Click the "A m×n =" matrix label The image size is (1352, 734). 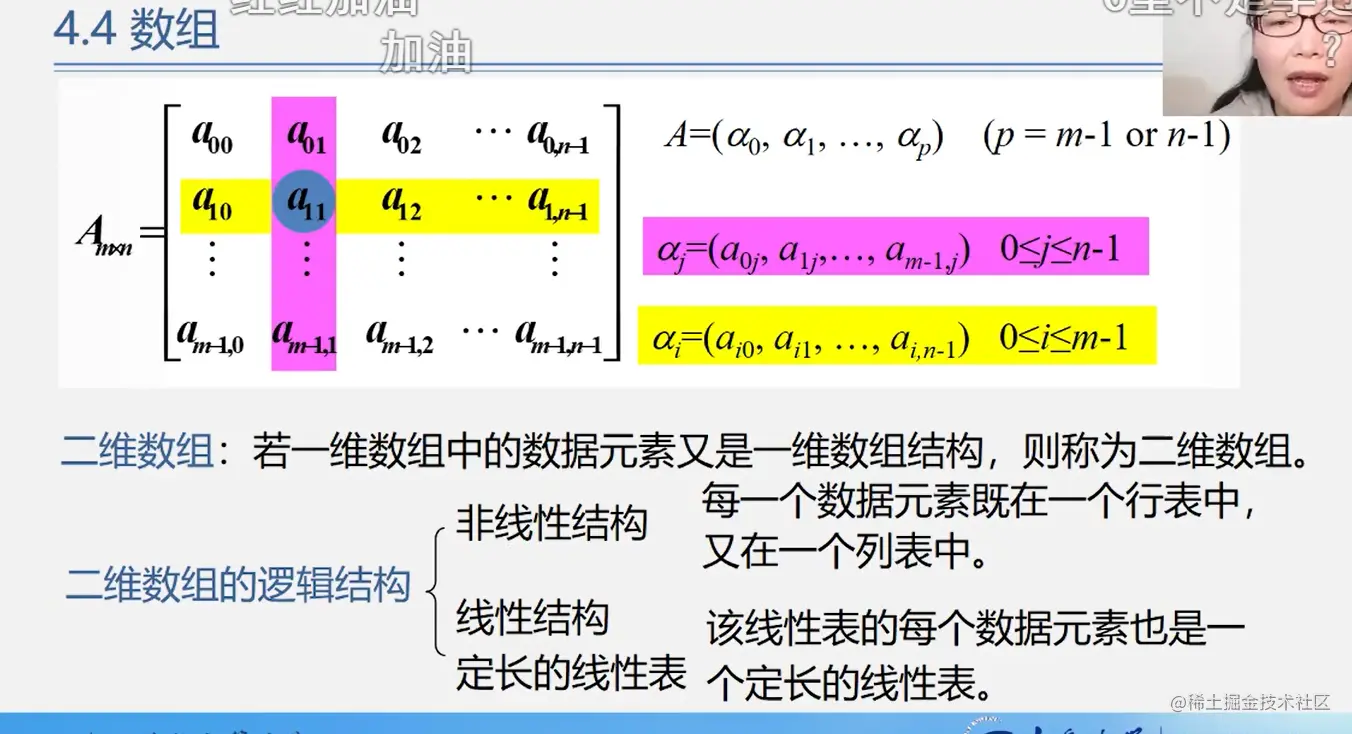point(121,236)
